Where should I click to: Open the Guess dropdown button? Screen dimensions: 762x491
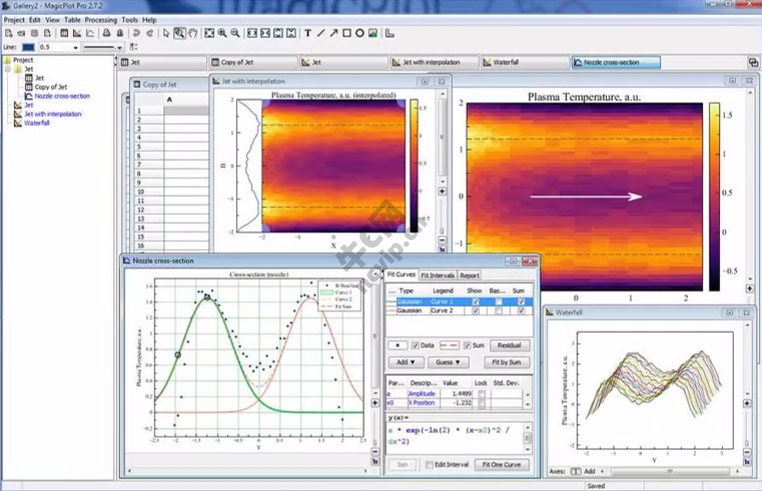click(x=448, y=362)
